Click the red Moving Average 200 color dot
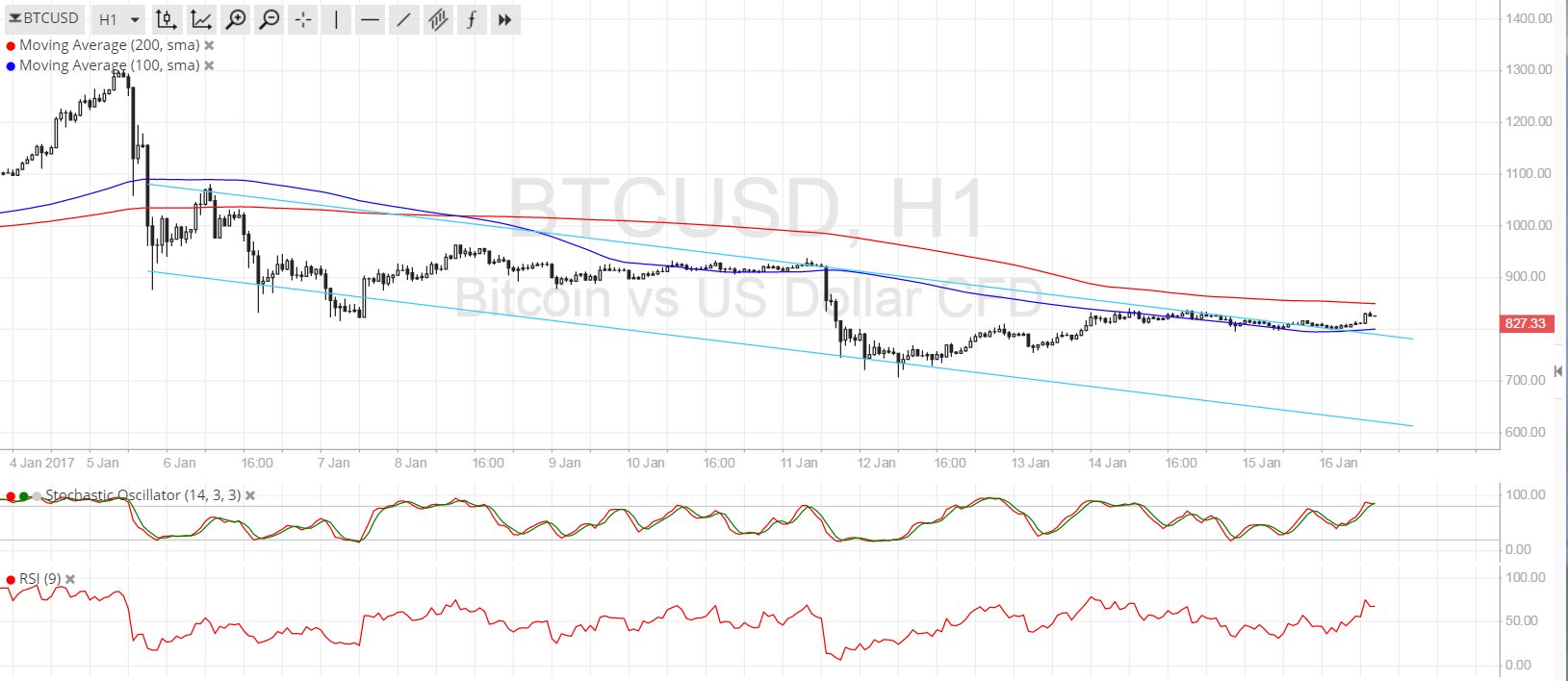Screen dimensions: 1568x681 coord(11,45)
